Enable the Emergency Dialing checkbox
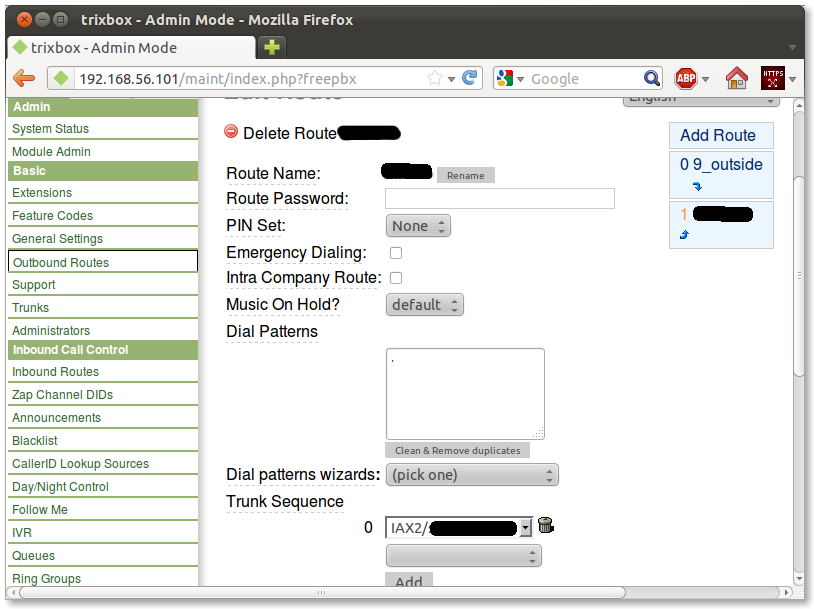 [x=396, y=253]
